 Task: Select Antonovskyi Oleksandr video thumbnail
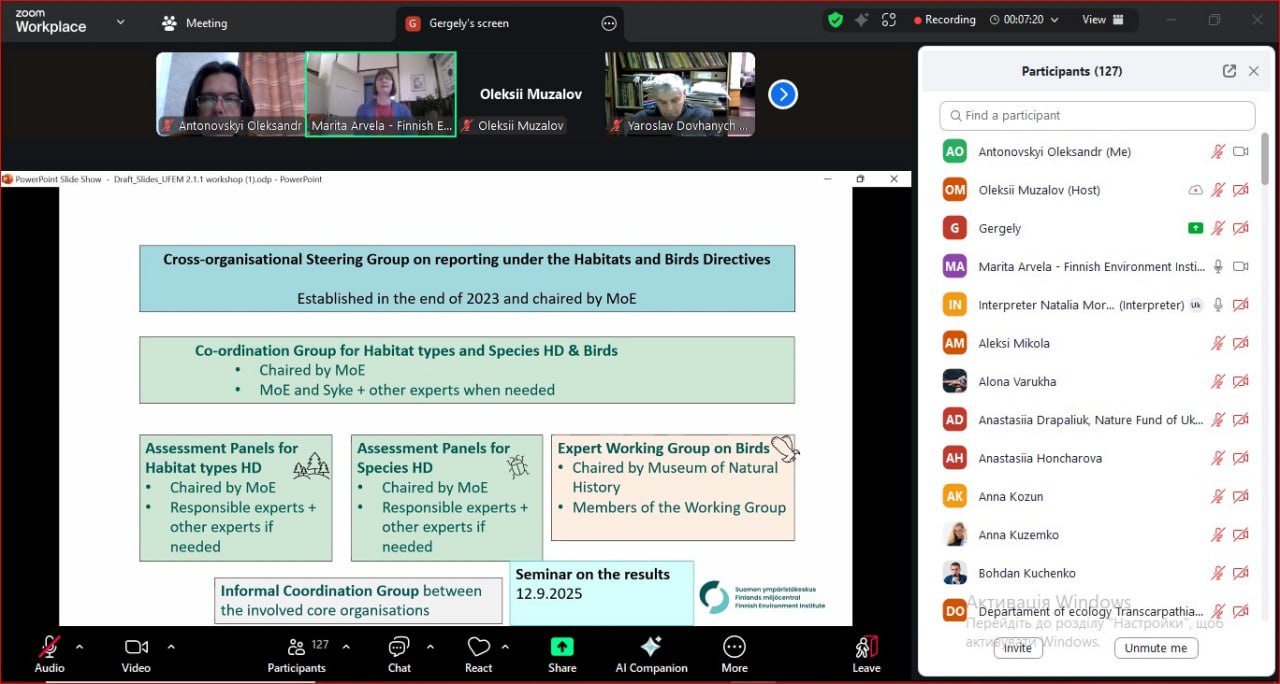point(231,94)
